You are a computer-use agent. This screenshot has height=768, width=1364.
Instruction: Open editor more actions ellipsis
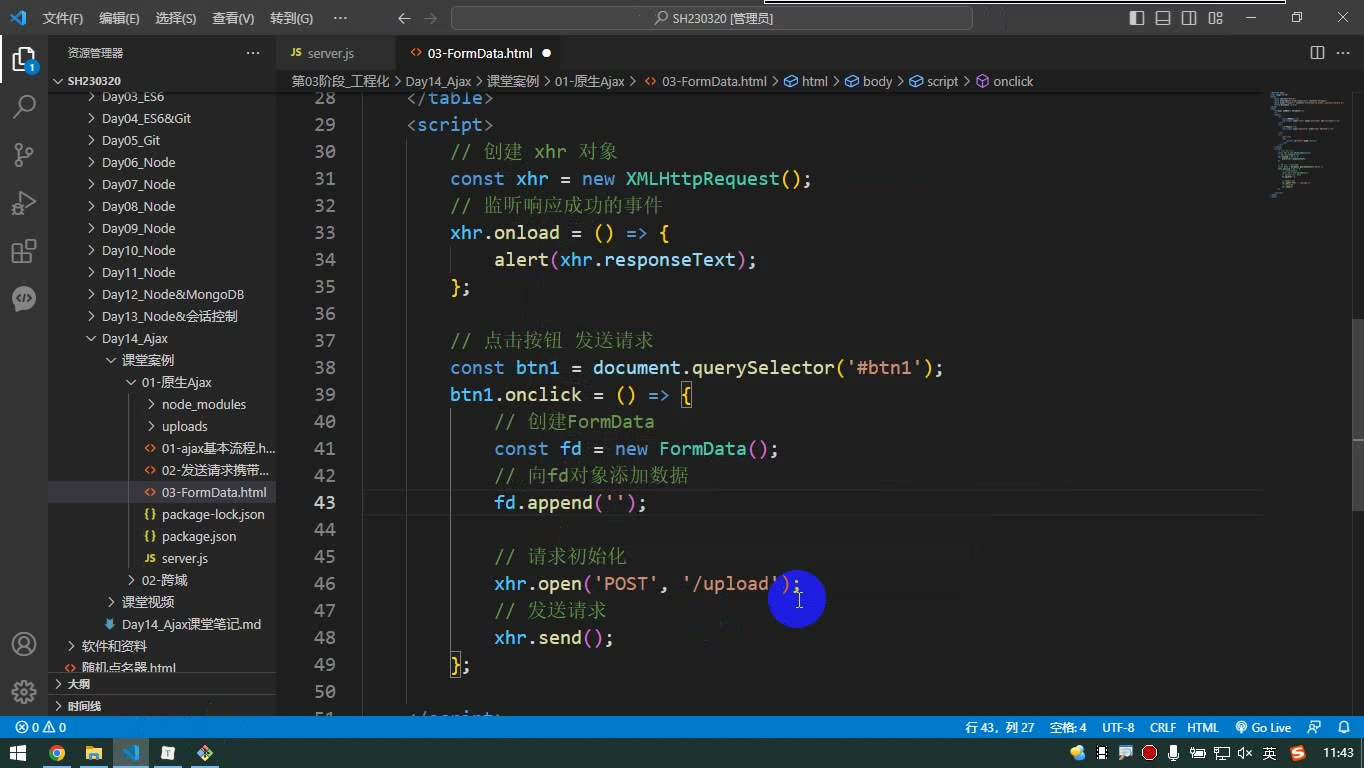1344,53
